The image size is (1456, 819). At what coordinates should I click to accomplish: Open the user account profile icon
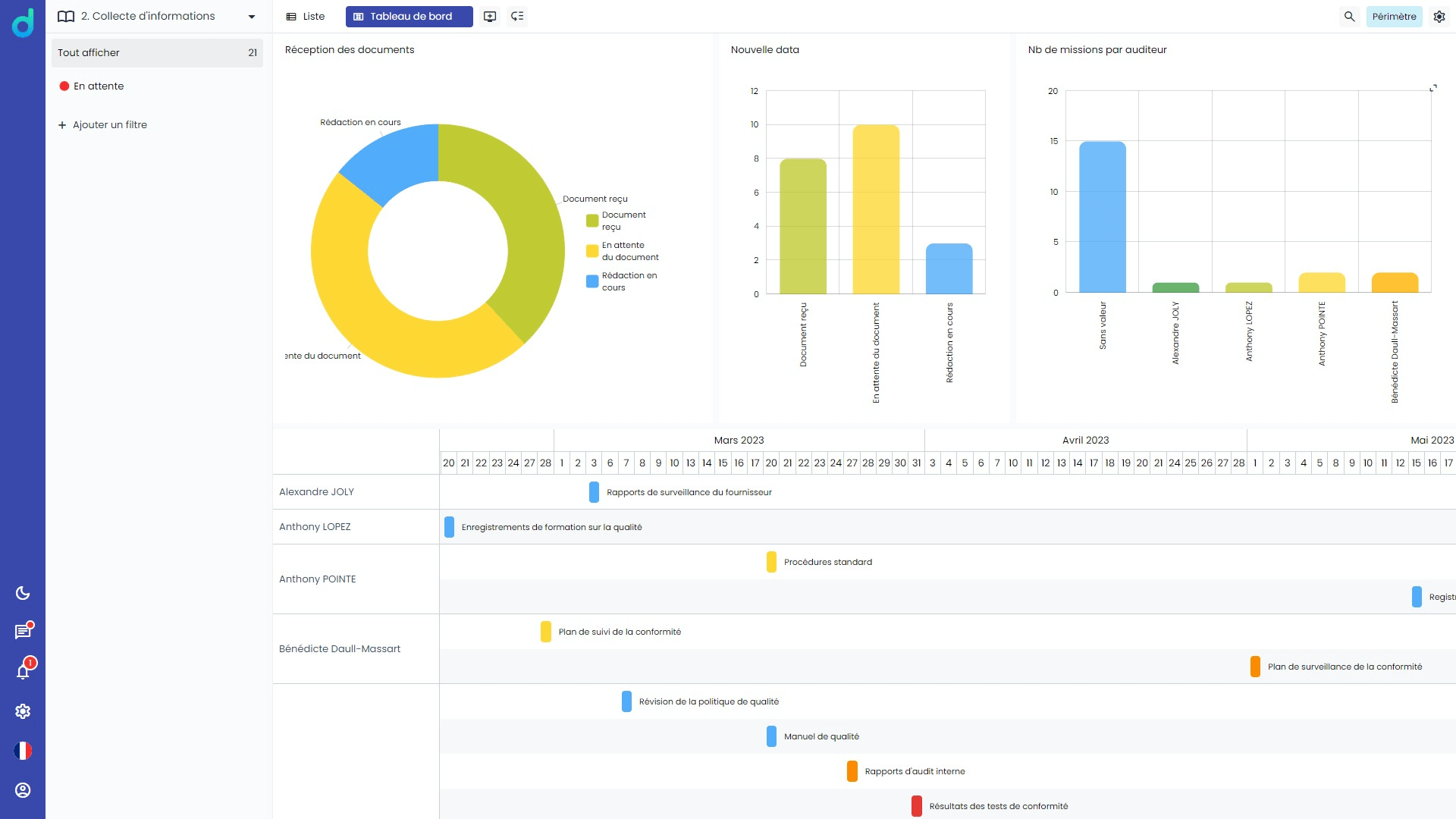pos(22,790)
